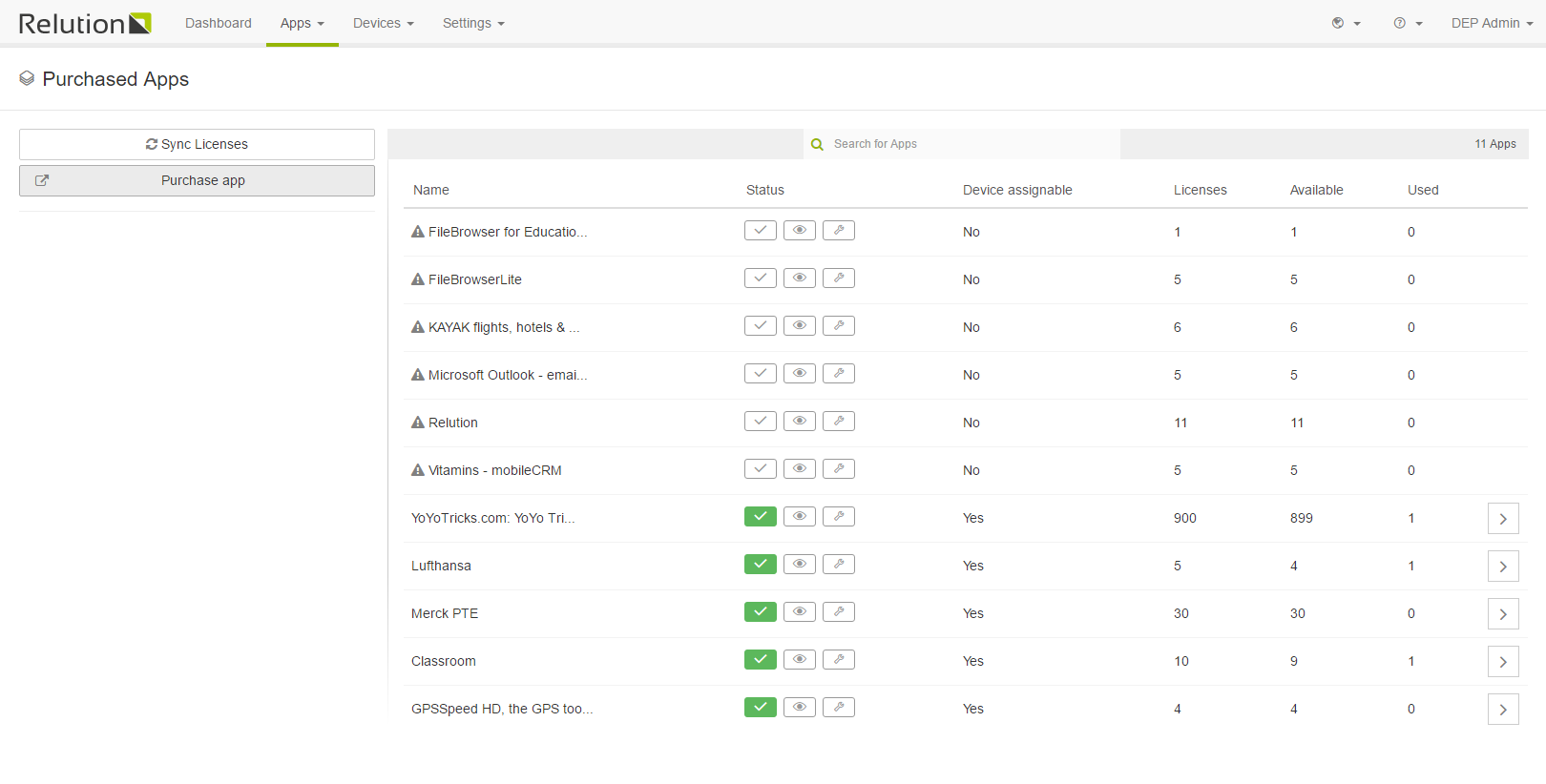The width and height of the screenshot is (1546, 784).
Task: Toggle the eye icon for Microsoft Outlook
Action: tap(800, 373)
